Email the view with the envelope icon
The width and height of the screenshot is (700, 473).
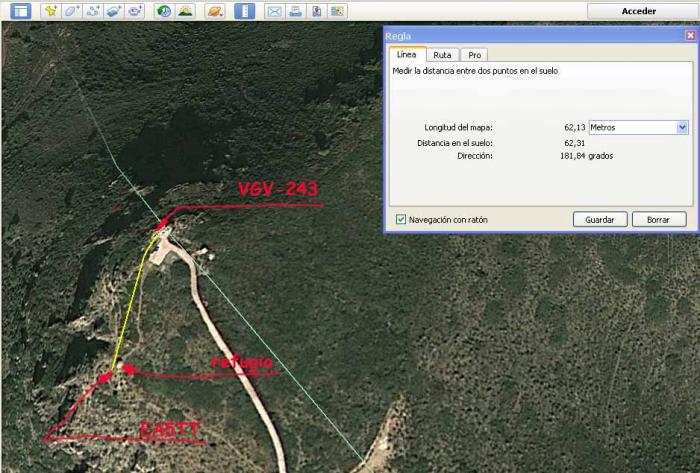(274, 11)
